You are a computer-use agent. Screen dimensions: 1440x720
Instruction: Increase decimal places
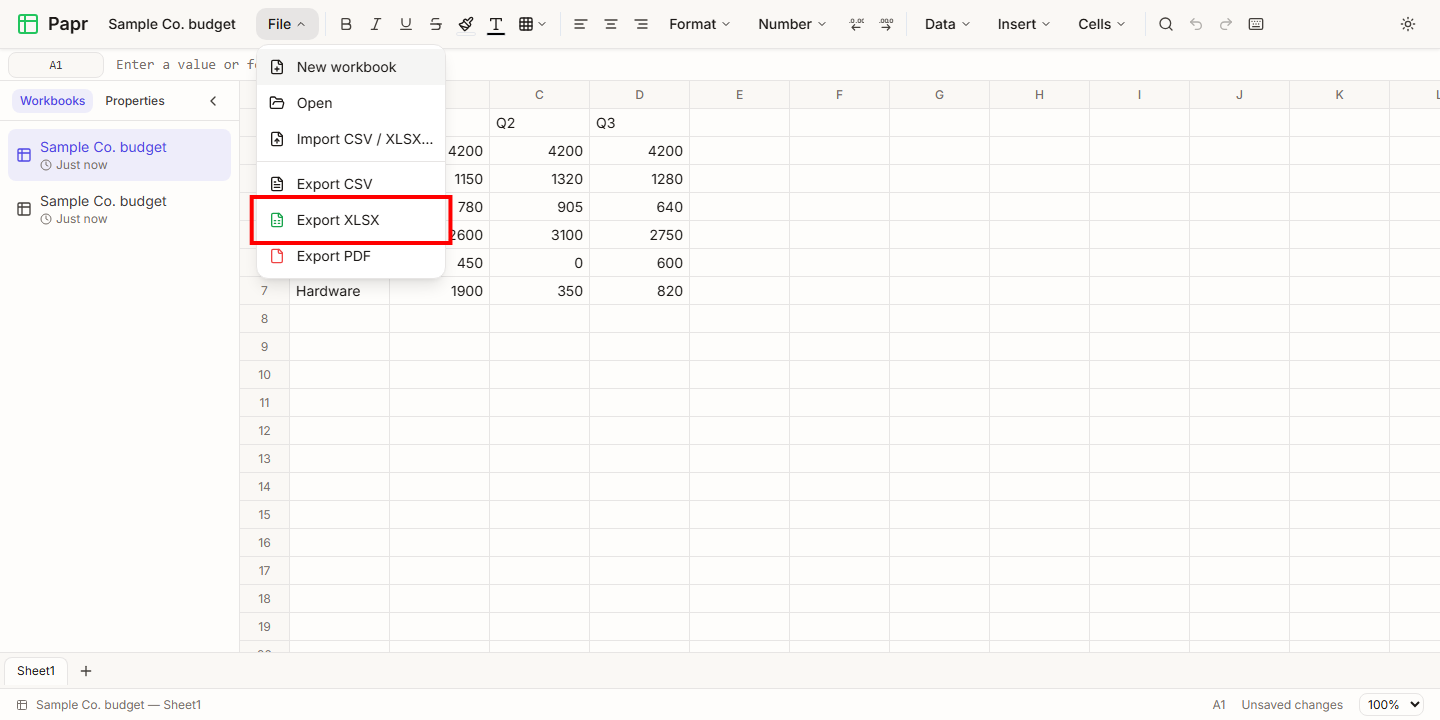(x=887, y=24)
